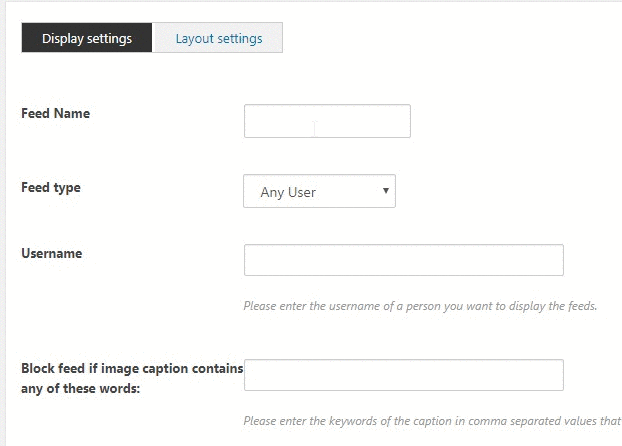Click the "any of these words:" label line

[80, 388]
